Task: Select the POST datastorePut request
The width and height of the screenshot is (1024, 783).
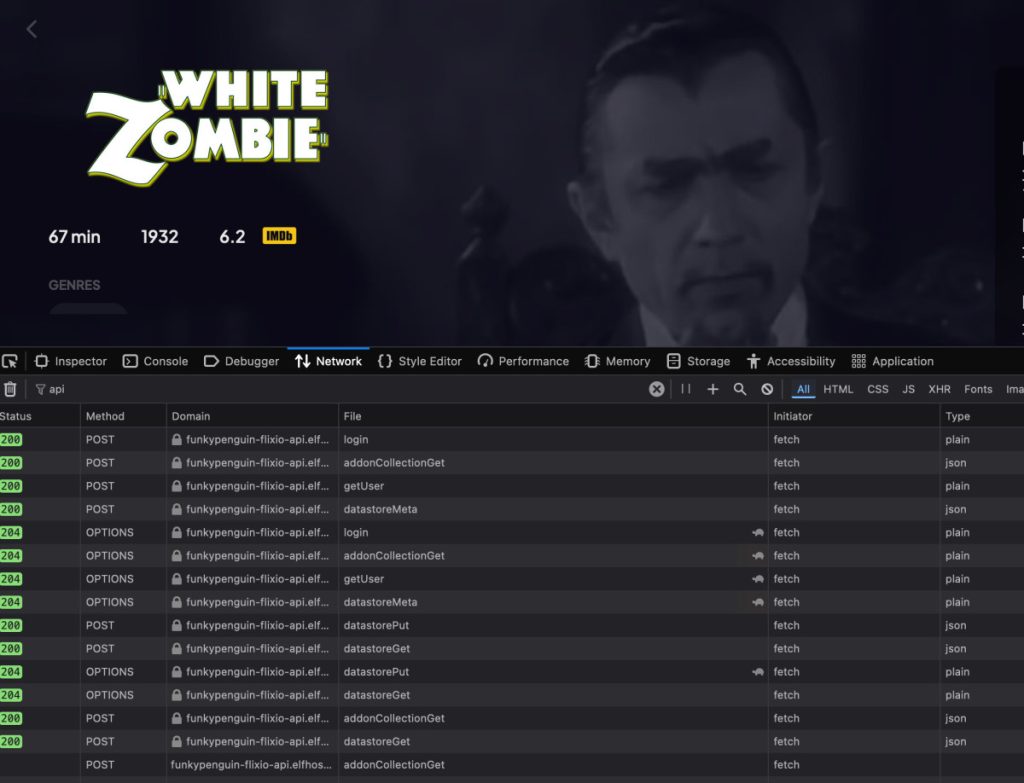Action: tap(512, 625)
